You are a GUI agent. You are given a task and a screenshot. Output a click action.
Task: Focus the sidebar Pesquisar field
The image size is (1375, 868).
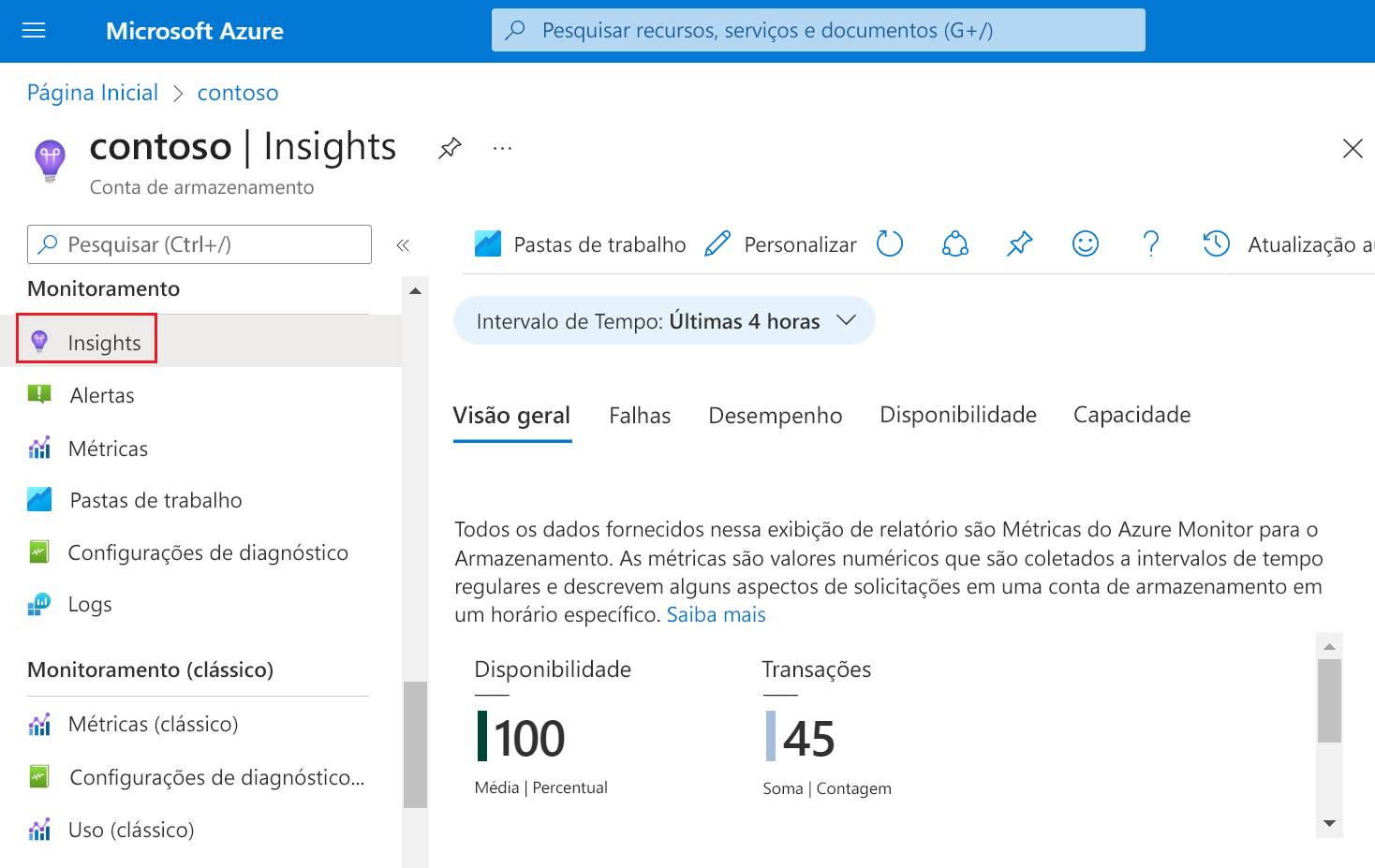click(200, 244)
